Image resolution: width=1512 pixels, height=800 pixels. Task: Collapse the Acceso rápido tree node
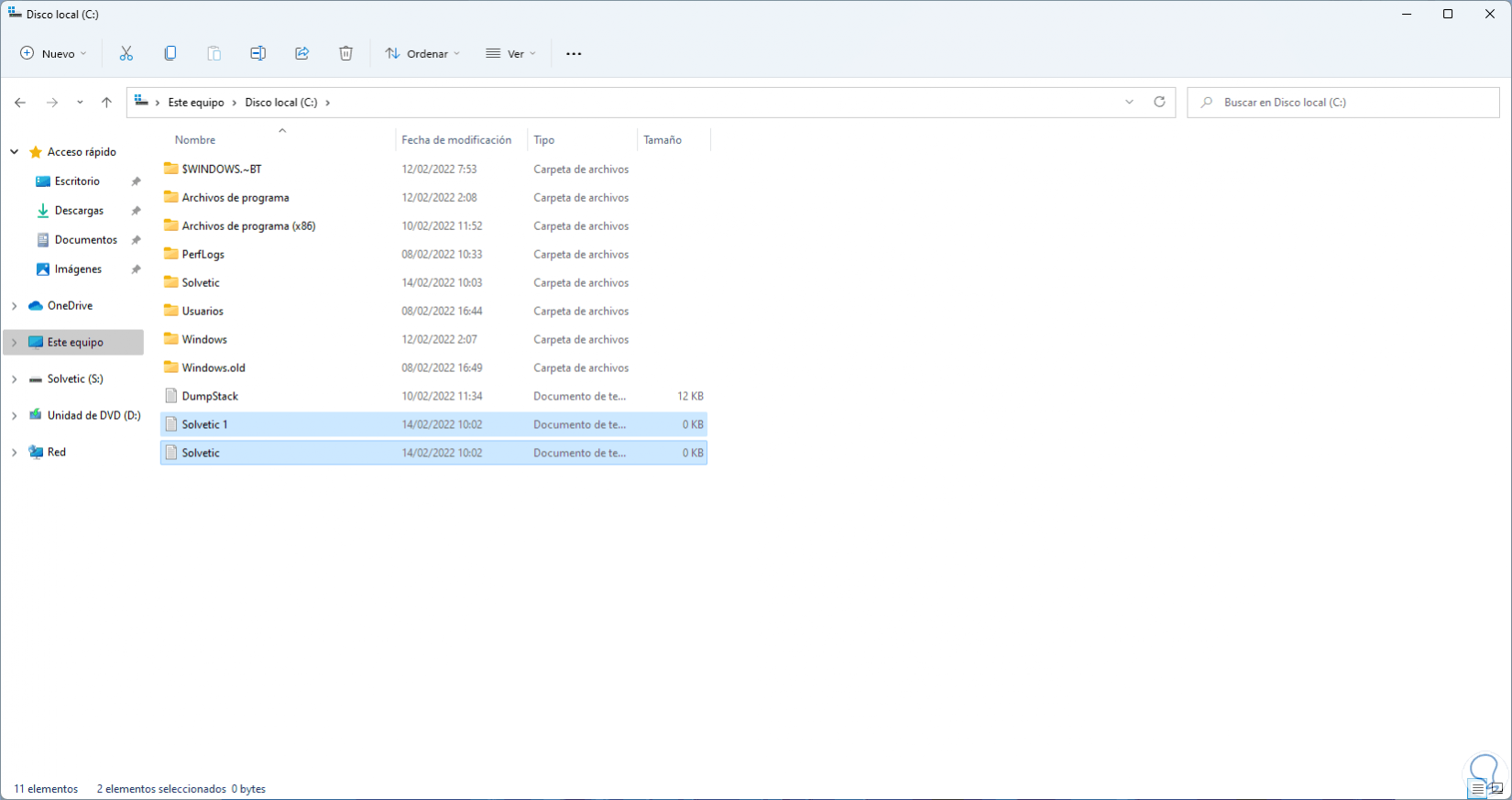tap(14, 152)
